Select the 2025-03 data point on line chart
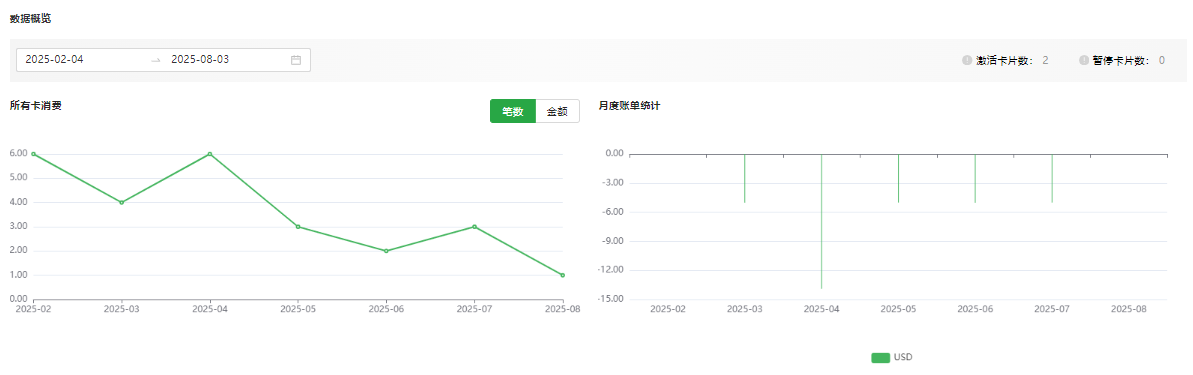 pos(122,202)
